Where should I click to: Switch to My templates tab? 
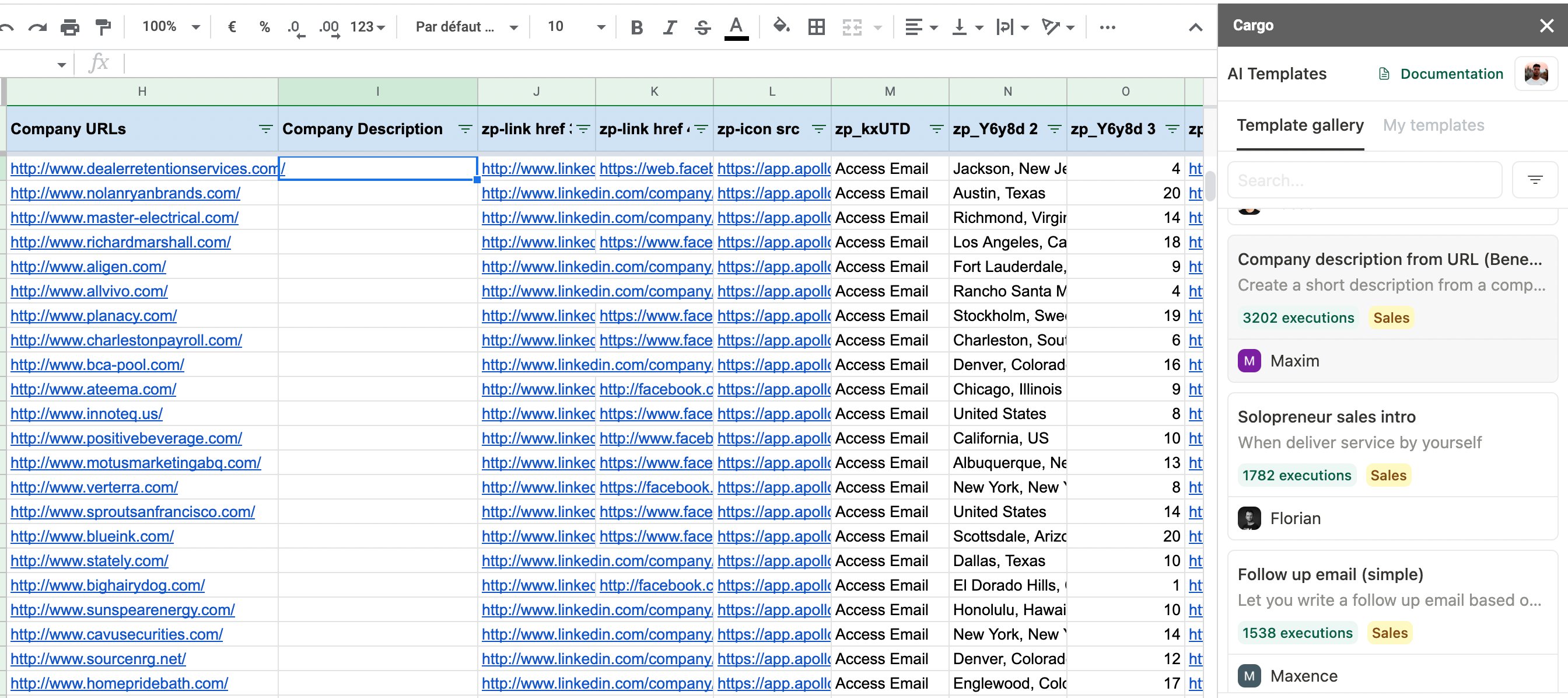coord(1433,125)
